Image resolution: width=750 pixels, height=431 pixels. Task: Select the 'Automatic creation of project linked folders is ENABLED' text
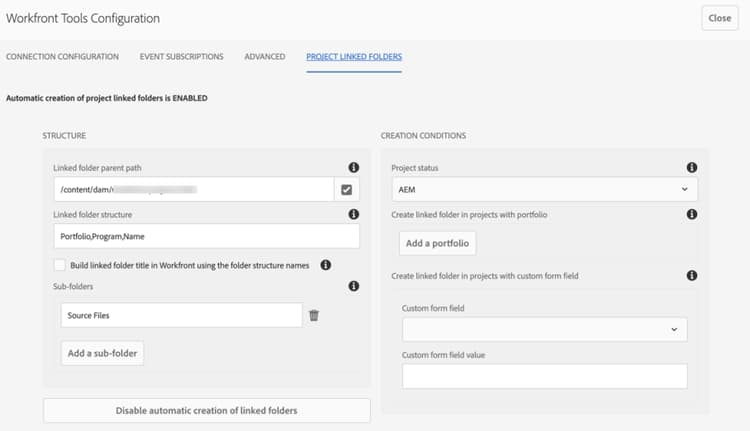[107, 98]
